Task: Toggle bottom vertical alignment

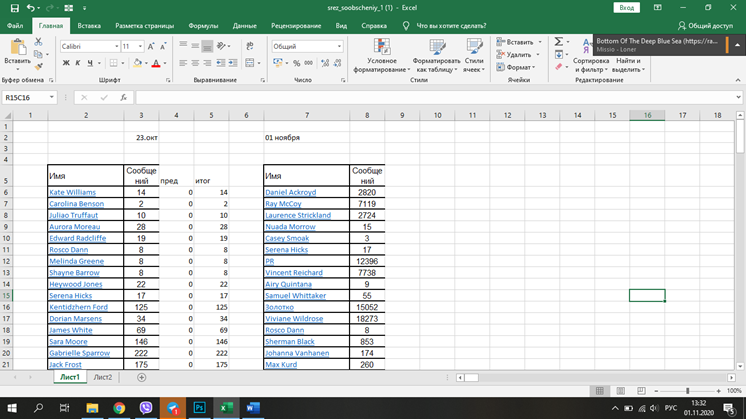Action: coord(207,46)
